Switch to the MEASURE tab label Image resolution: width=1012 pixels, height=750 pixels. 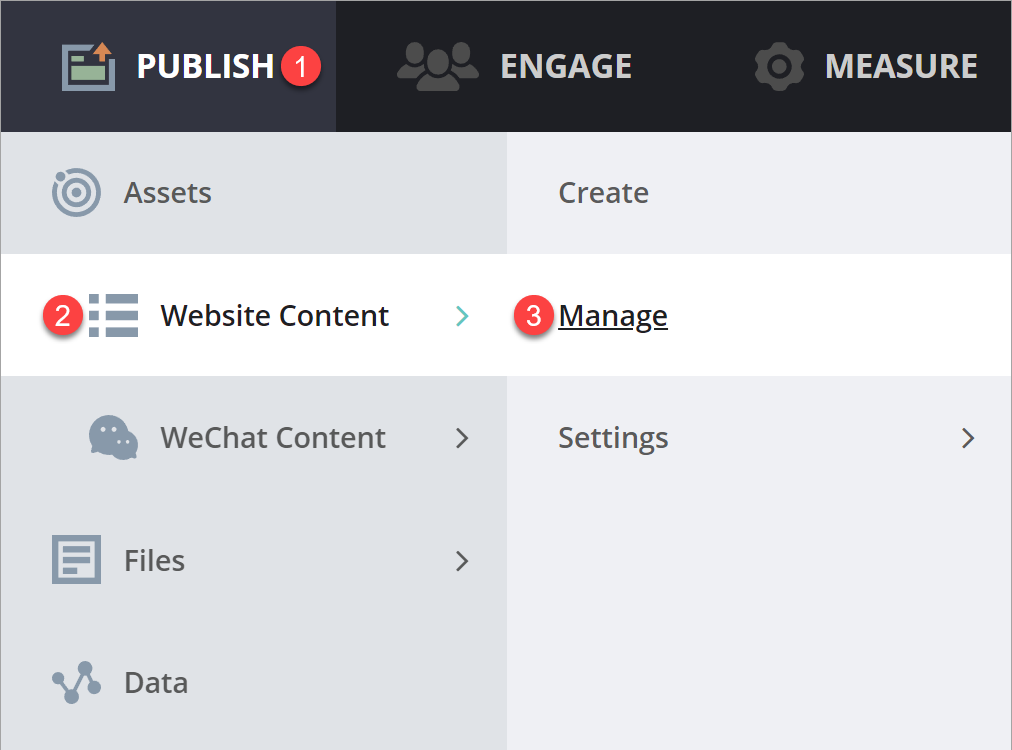[901, 66]
